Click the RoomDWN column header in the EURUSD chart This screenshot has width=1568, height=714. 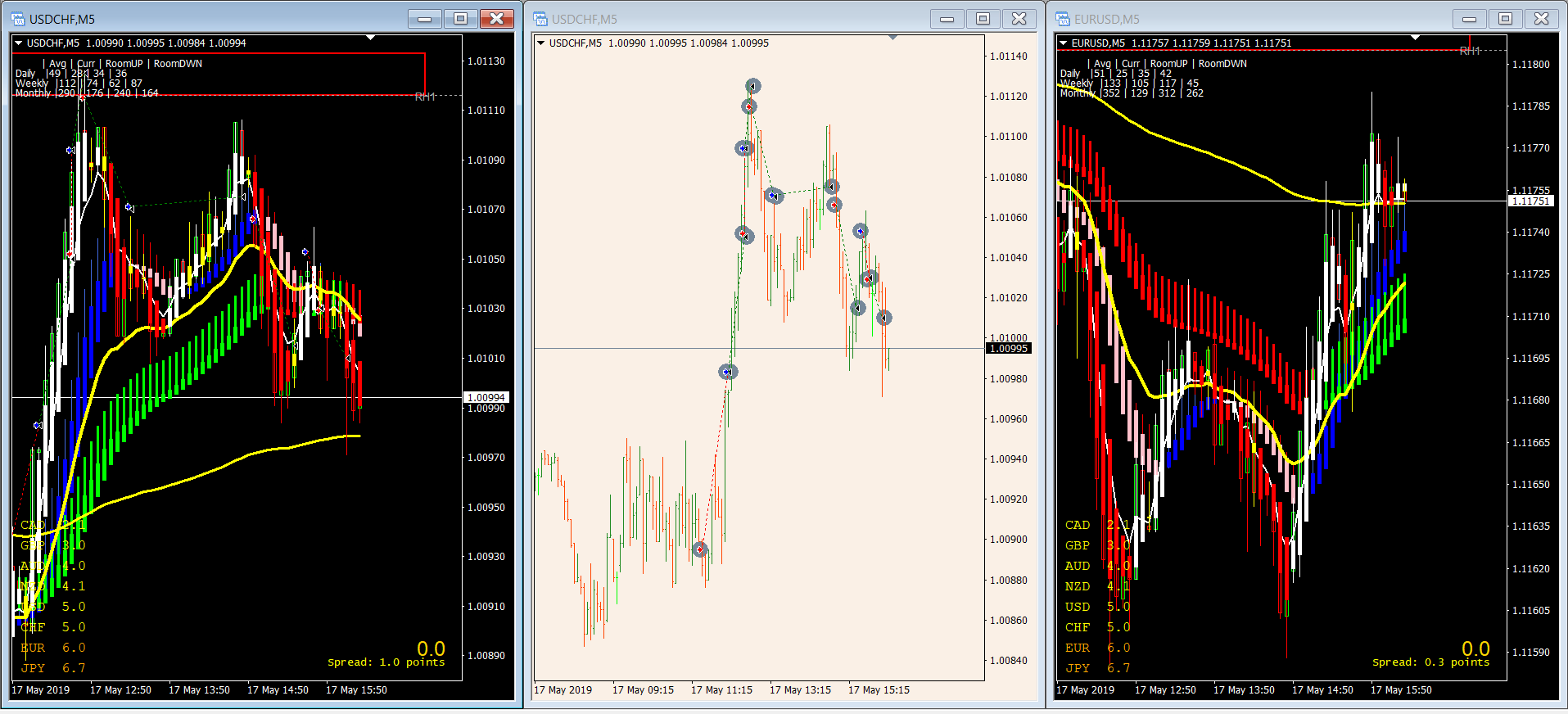(1222, 64)
